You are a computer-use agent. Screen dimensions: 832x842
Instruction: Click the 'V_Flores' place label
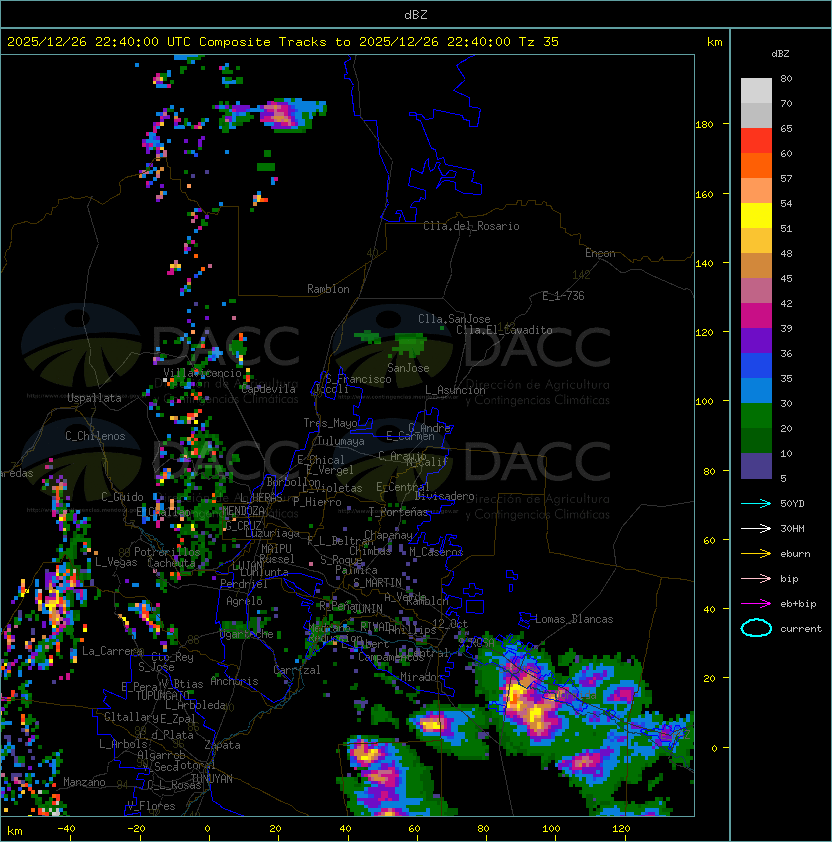click(x=151, y=806)
